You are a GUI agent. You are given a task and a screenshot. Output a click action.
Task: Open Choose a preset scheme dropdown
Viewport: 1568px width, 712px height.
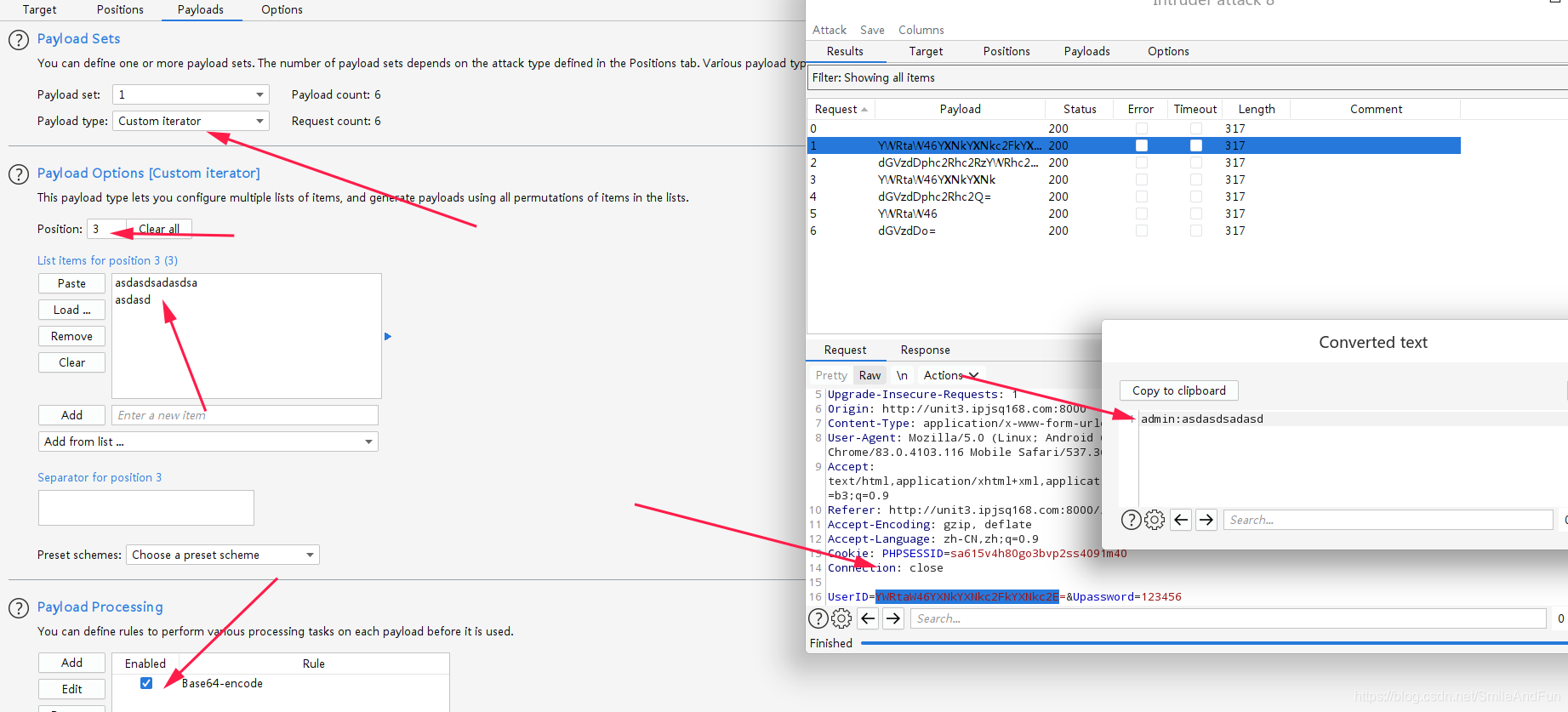pyautogui.click(x=223, y=555)
